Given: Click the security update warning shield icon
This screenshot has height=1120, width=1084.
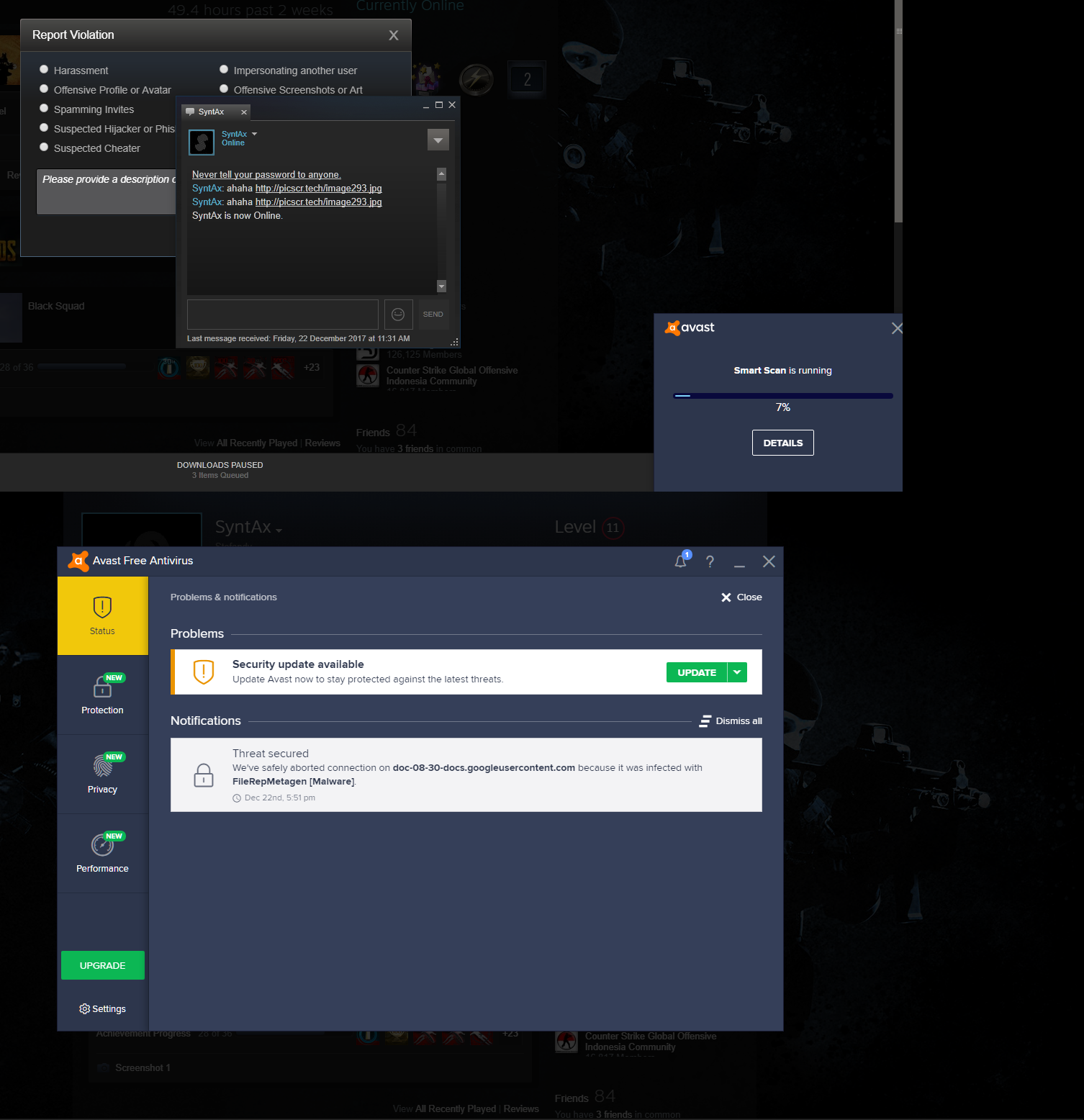Looking at the screenshot, I should [204, 672].
